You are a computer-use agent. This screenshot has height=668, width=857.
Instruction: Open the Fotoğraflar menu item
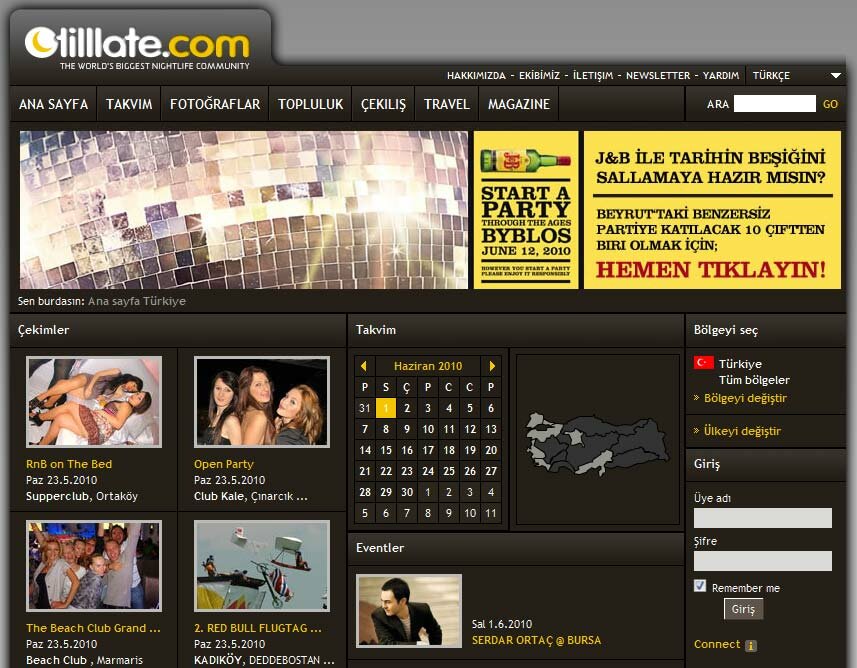(x=215, y=104)
